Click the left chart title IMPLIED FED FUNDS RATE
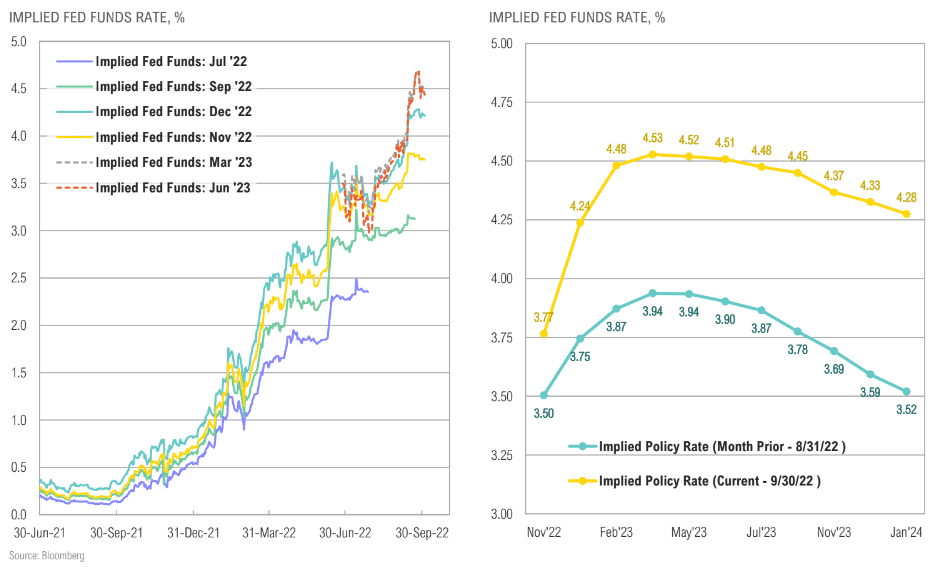The height and width of the screenshot is (567, 939). coord(96,17)
